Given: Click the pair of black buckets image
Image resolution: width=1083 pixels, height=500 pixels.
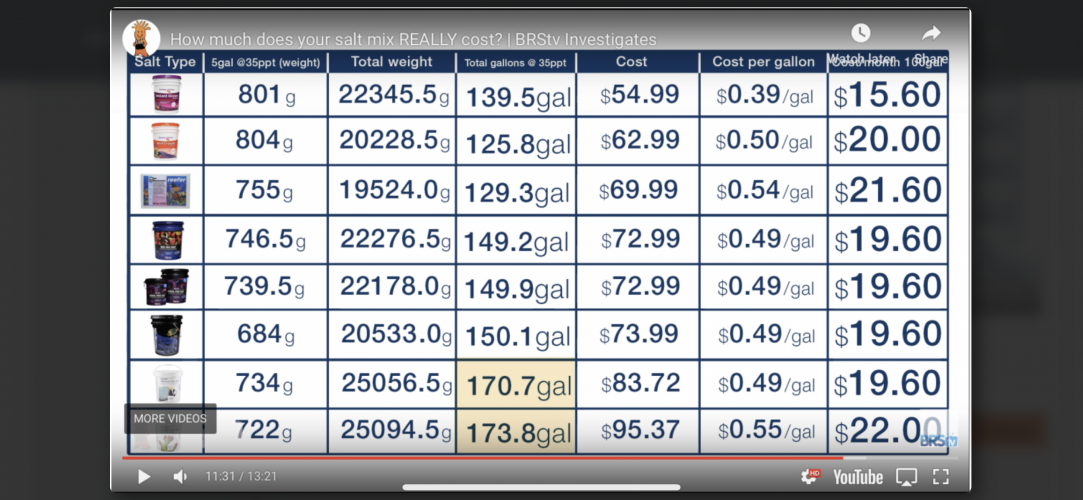Looking at the screenshot, I should point(166,287).
